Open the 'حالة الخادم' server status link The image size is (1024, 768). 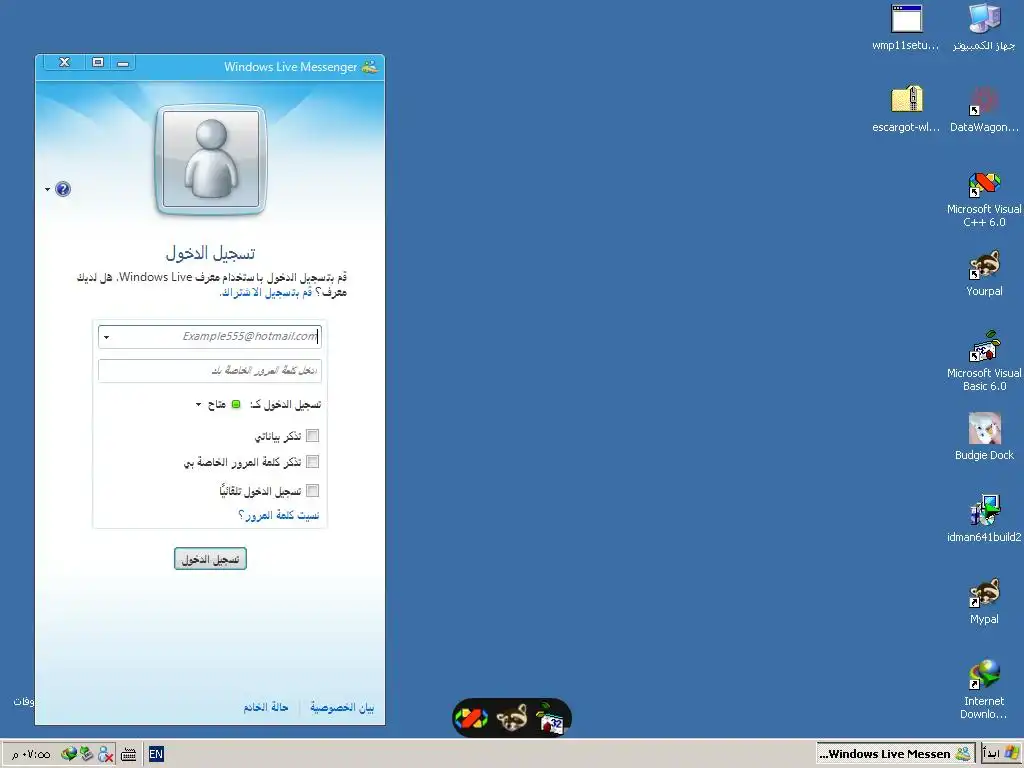click(x=266, y=707)
